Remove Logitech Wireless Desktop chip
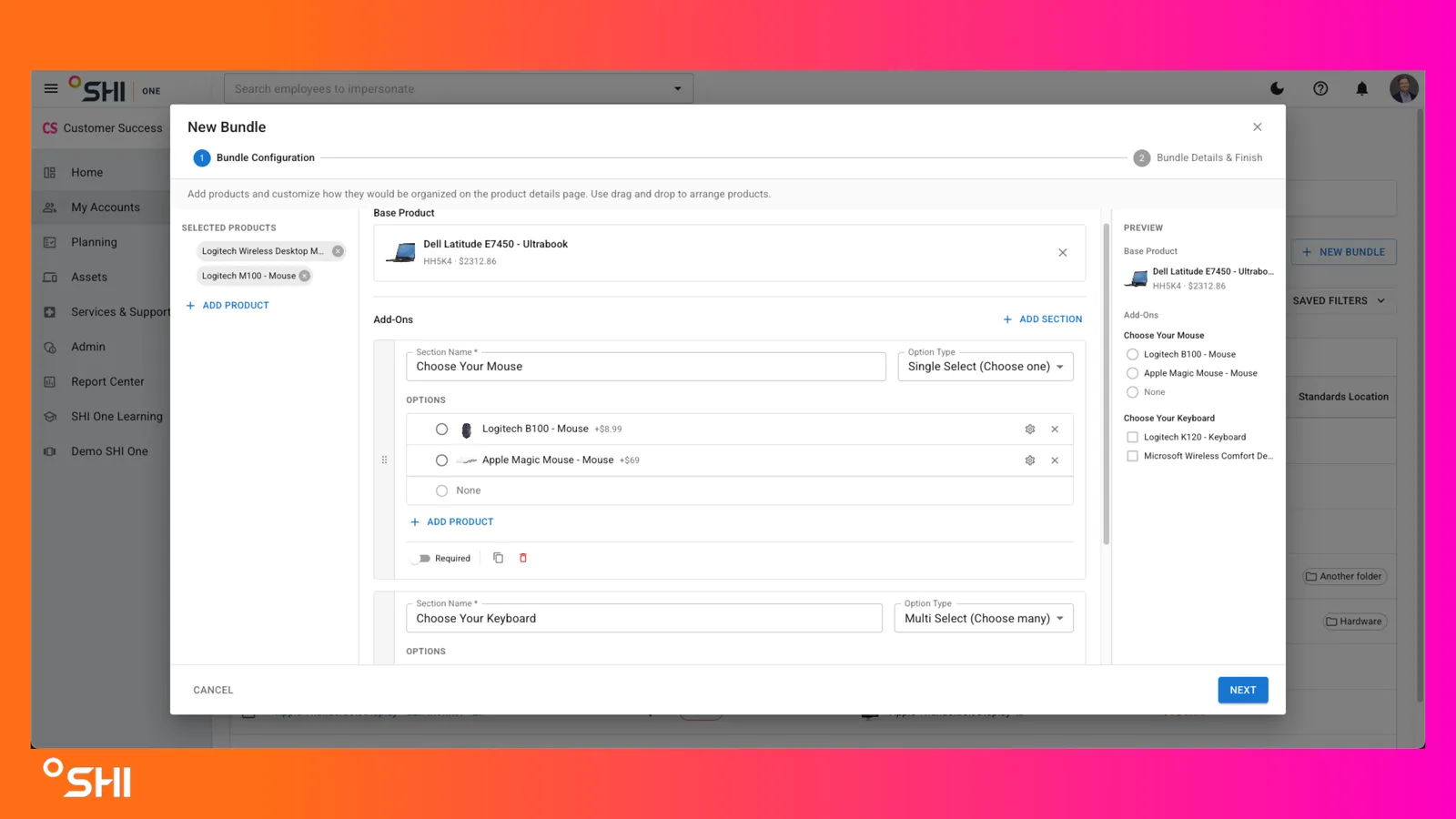1456x819 pixels. (338, 251)
